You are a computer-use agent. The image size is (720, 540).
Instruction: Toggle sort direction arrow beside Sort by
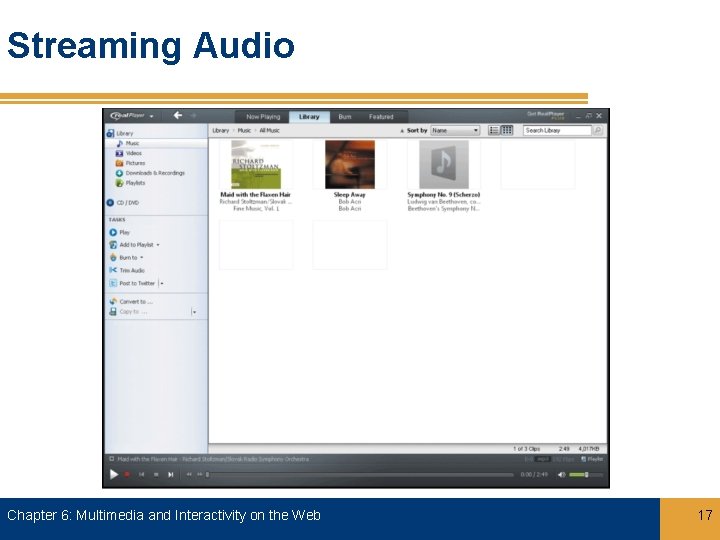point(402,131)
